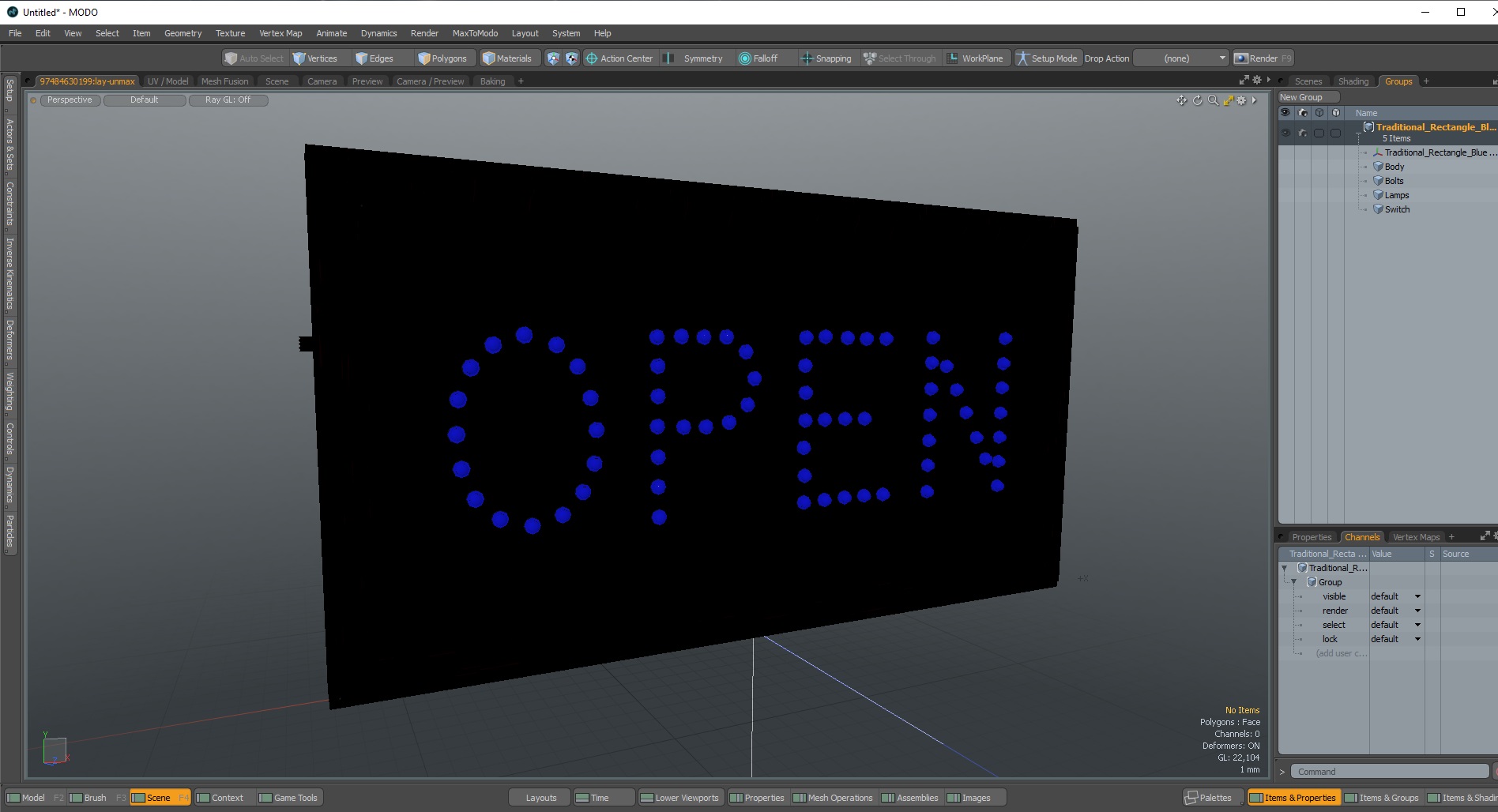Open visible channel default dropdown
Screen dimensions: 1498x812
coord(1396,596)
